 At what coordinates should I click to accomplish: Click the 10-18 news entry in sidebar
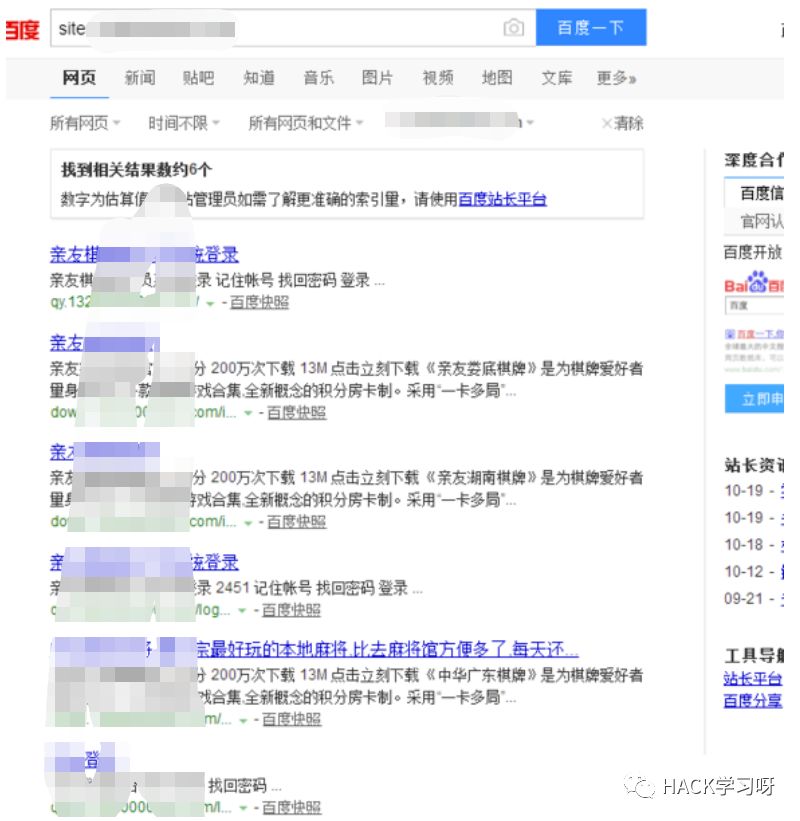754,545
